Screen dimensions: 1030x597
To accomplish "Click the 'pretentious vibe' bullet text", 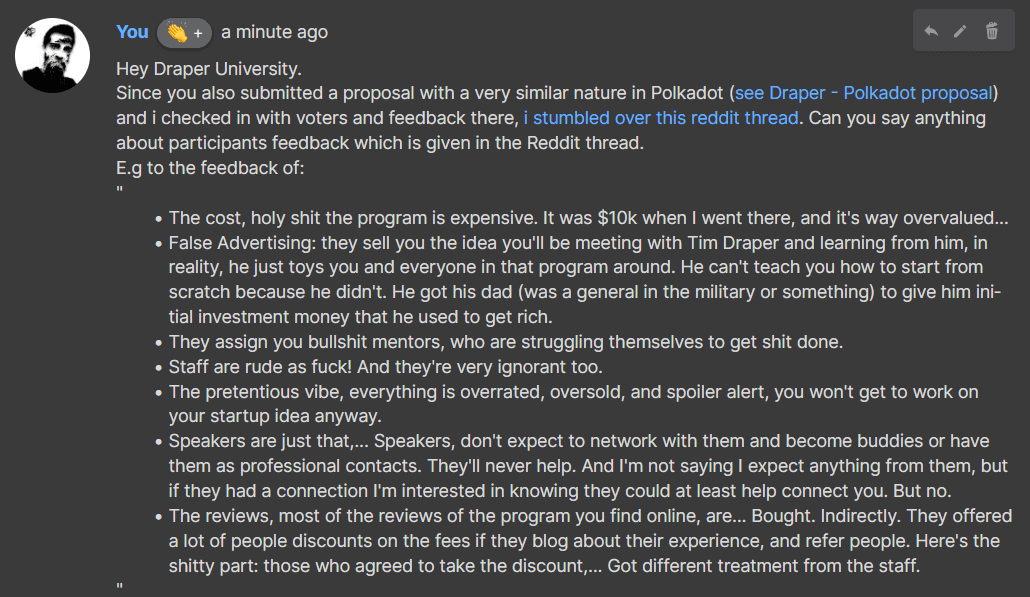I will click(573, 404).
